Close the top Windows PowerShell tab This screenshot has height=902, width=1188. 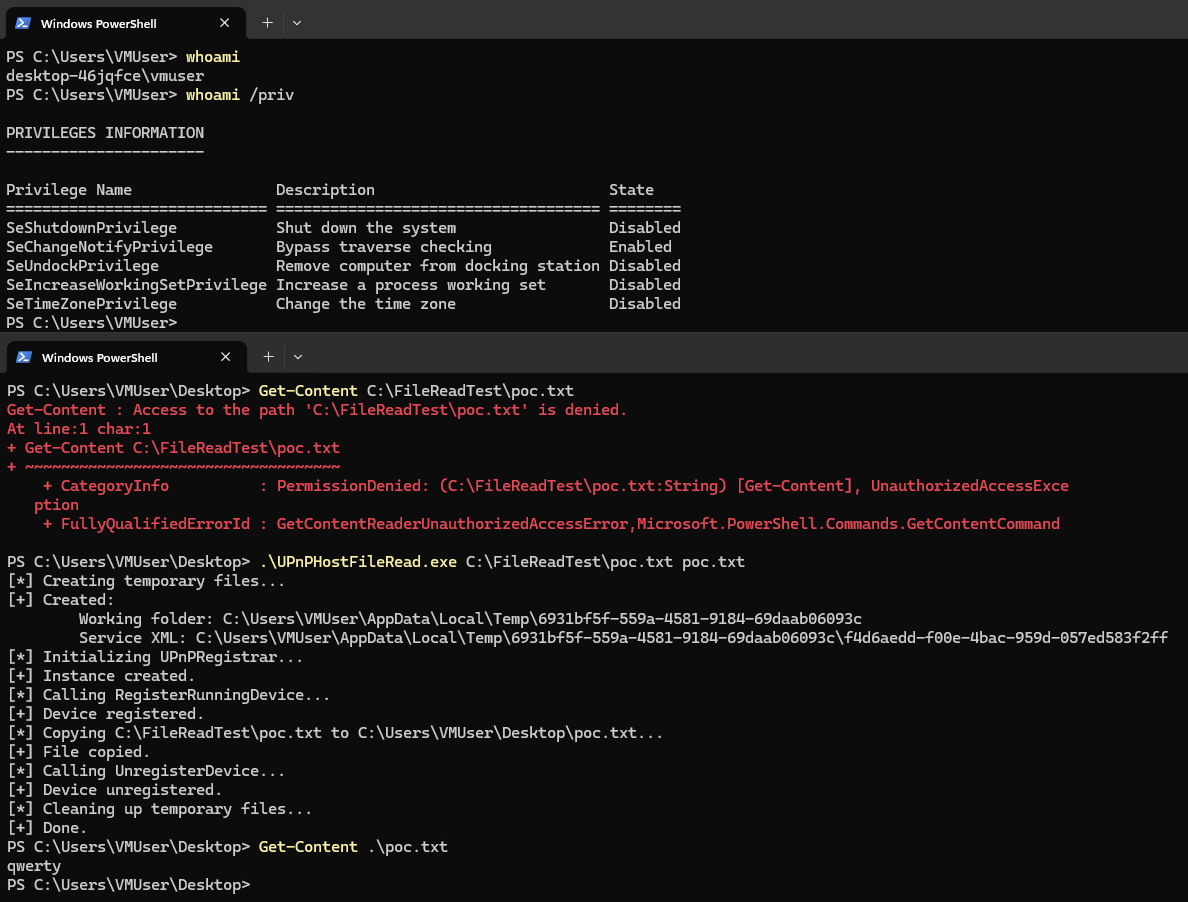(224, 23)
